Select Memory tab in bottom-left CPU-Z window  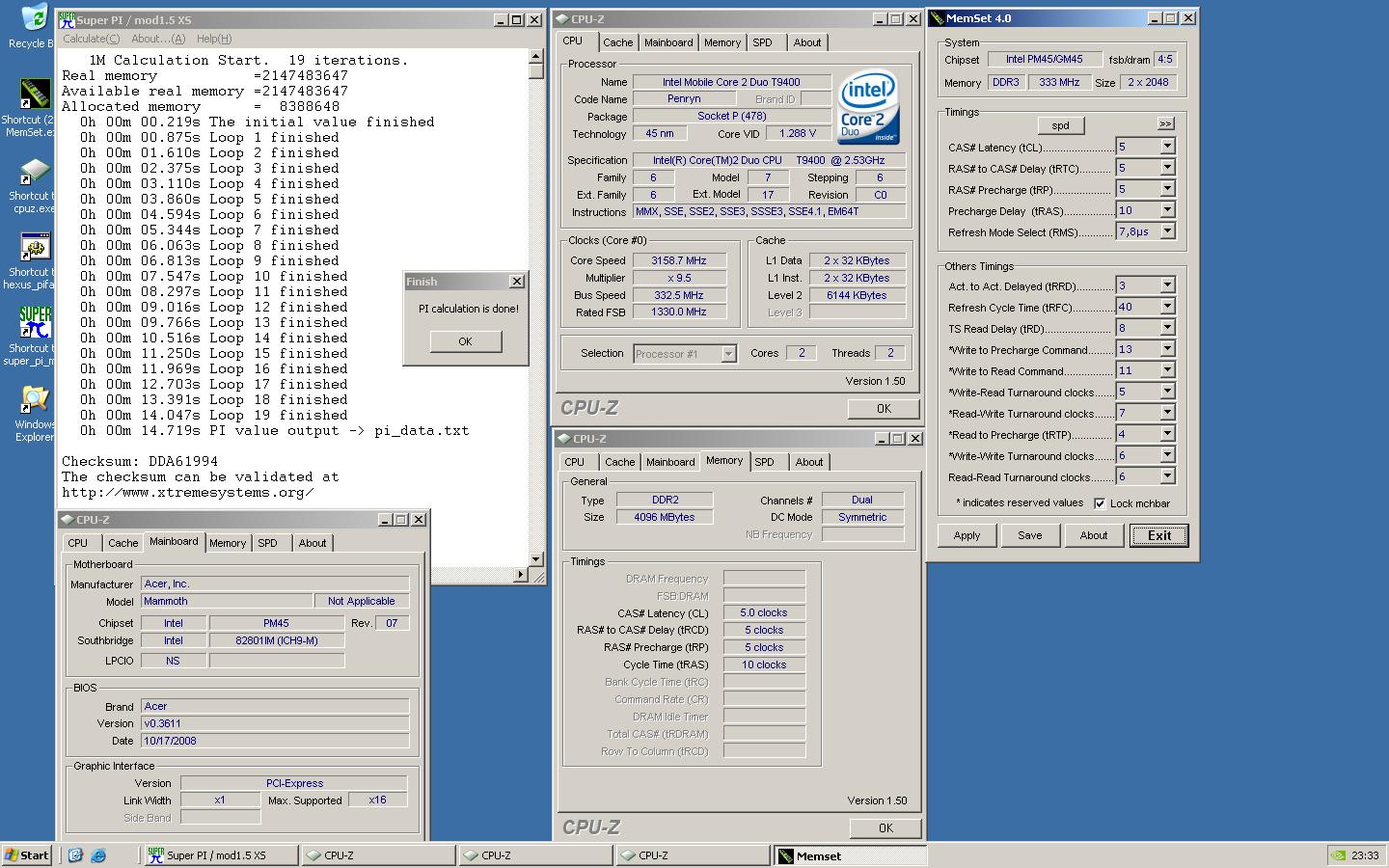coord(228,543)
